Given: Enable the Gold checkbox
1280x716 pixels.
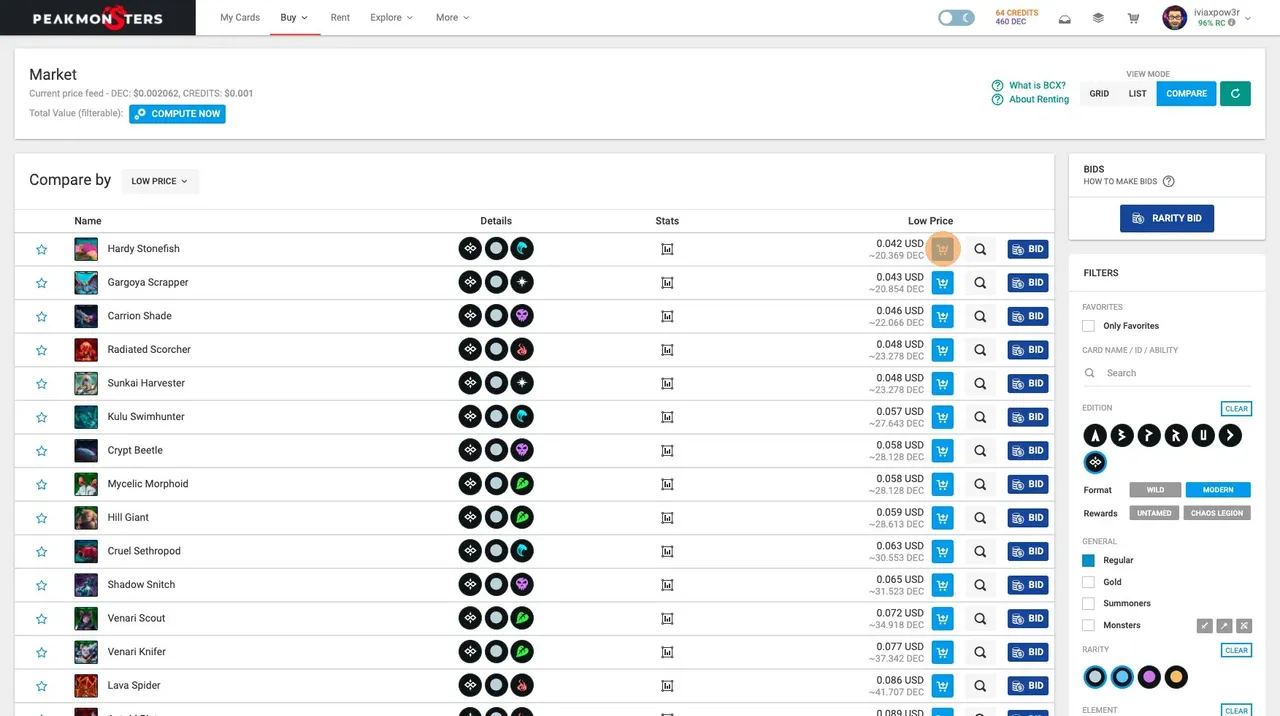Looking at the screenshot, I should (1088, 582).
